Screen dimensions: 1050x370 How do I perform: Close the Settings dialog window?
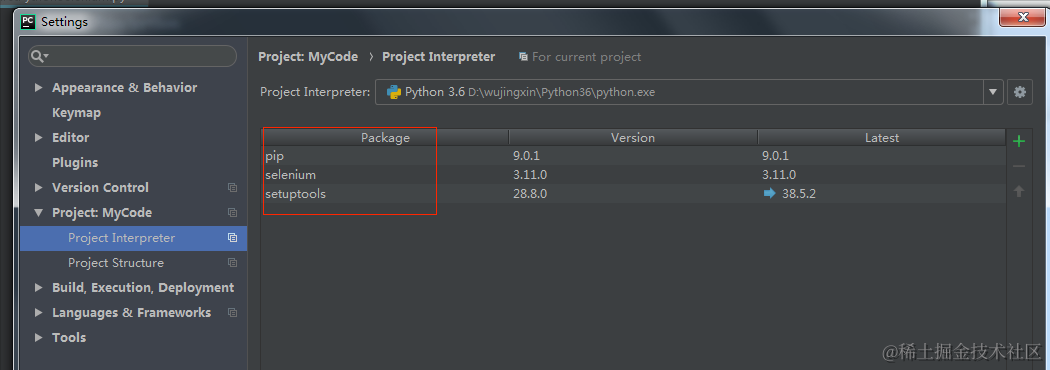point(1022,17)
